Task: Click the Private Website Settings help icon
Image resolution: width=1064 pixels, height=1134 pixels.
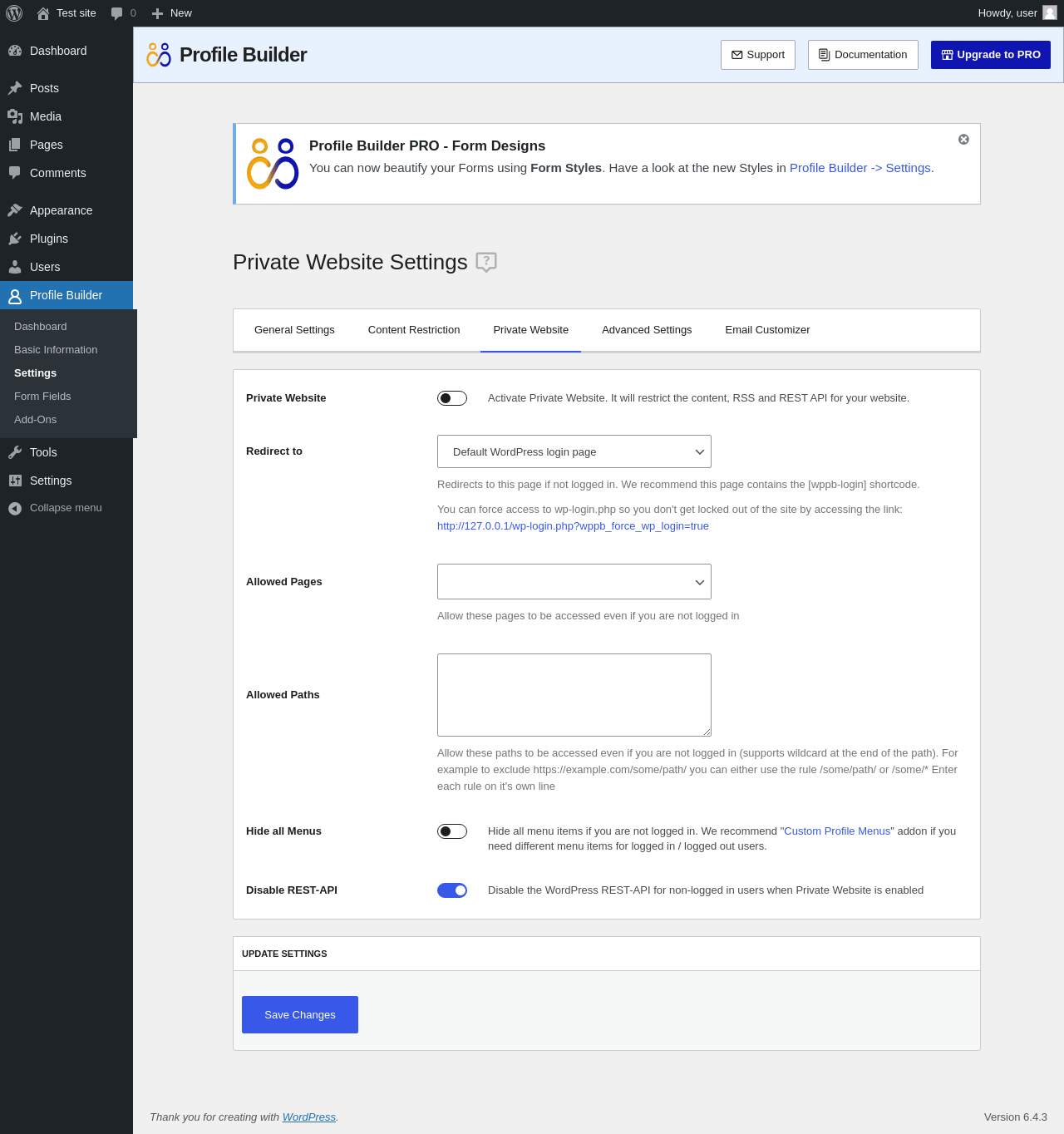Action: 486,262
